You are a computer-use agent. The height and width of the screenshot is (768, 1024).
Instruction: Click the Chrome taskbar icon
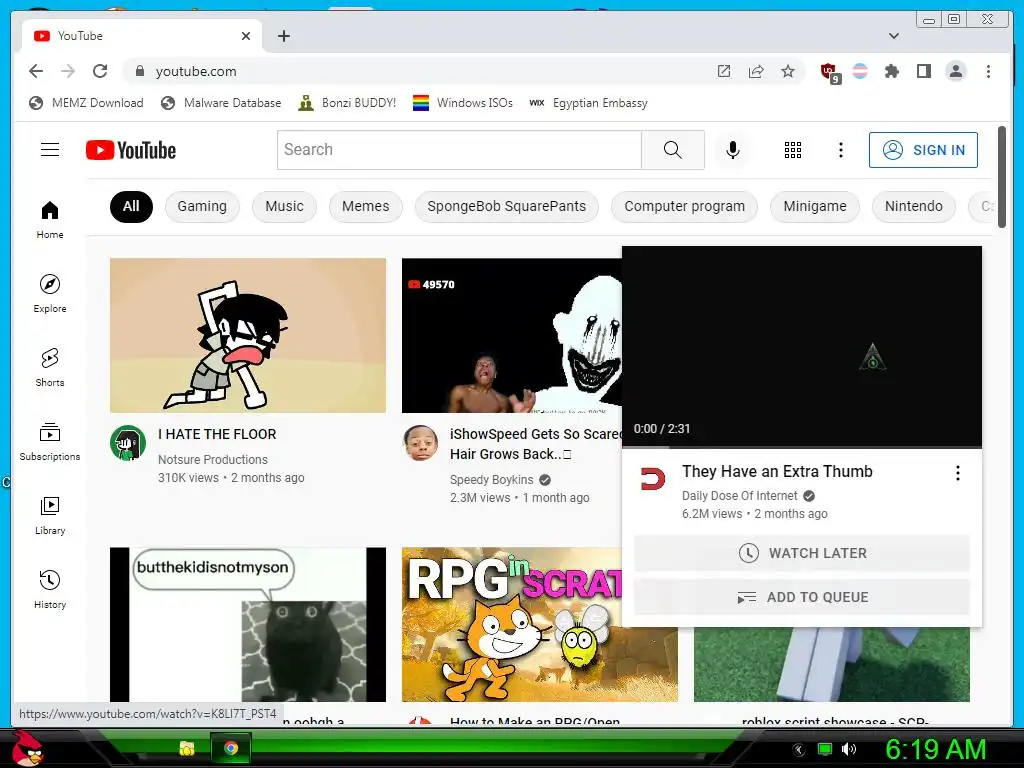tap(231, 748)
